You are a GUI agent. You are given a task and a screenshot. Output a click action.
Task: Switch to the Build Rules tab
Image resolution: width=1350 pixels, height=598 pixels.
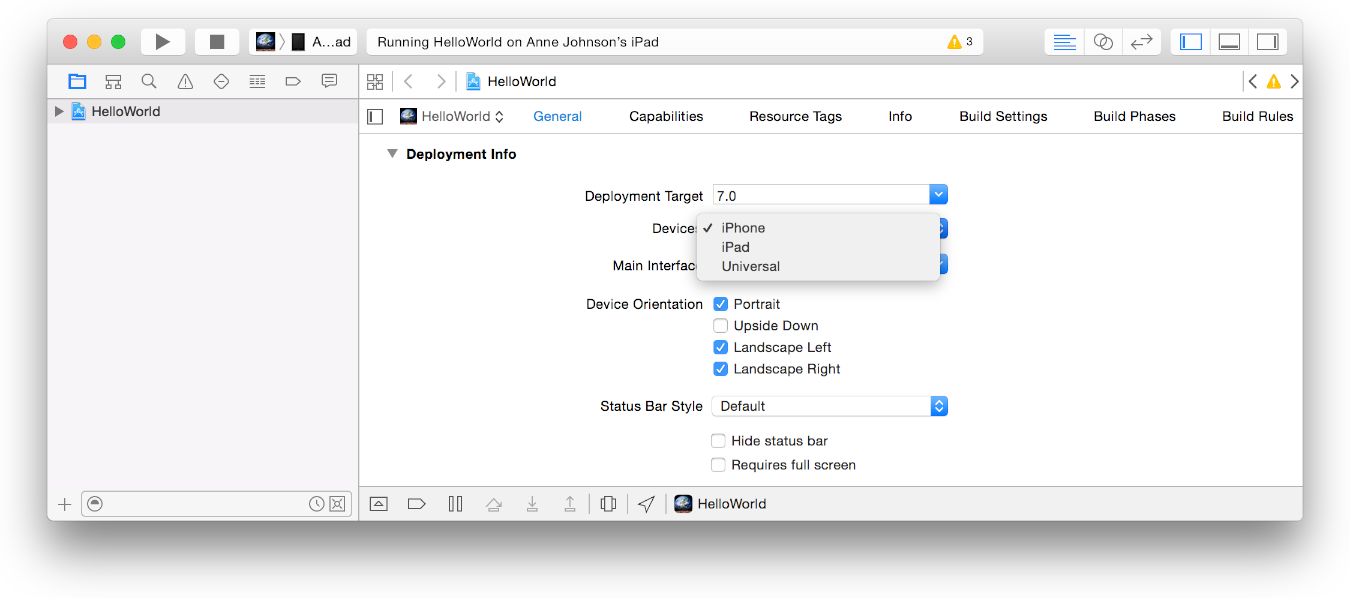point(1257,116)
